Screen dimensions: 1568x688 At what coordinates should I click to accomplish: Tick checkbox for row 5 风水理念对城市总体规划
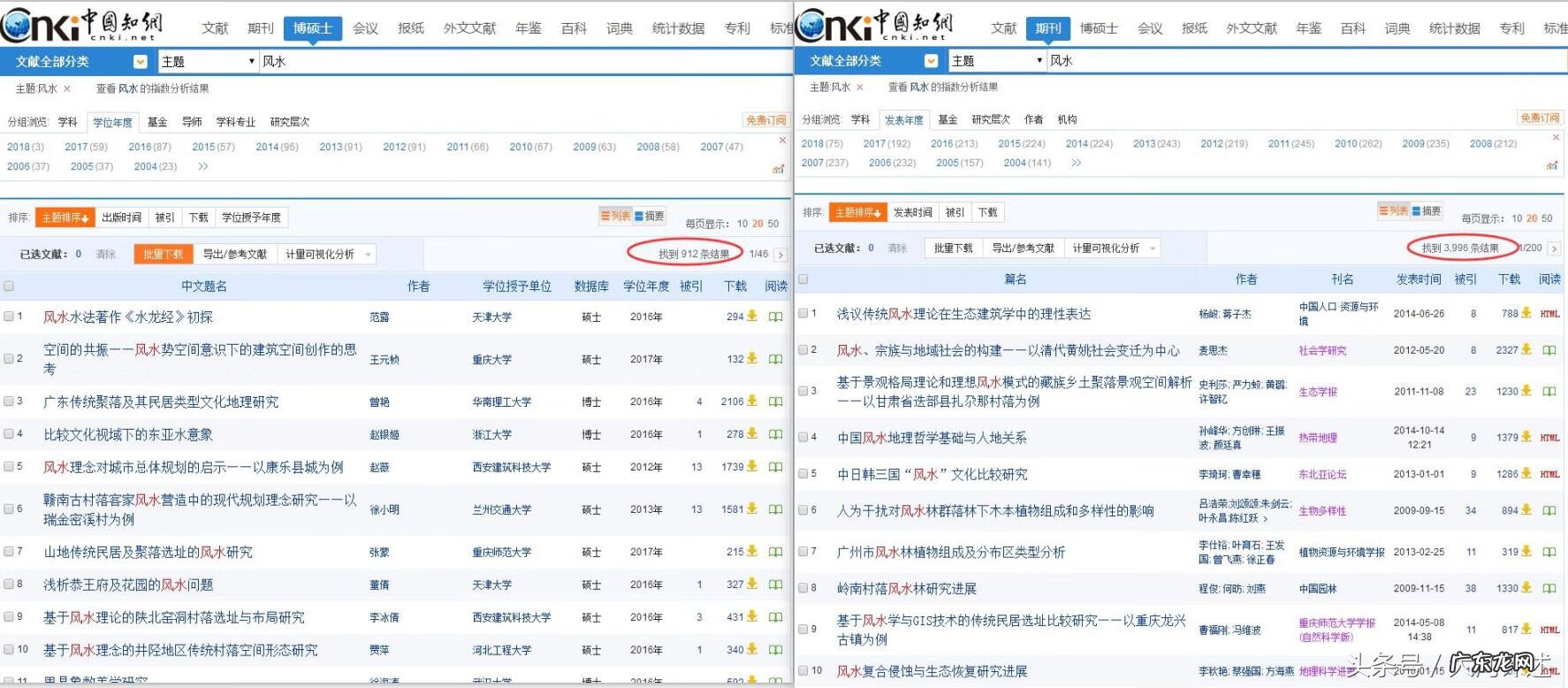click(9, 466)
